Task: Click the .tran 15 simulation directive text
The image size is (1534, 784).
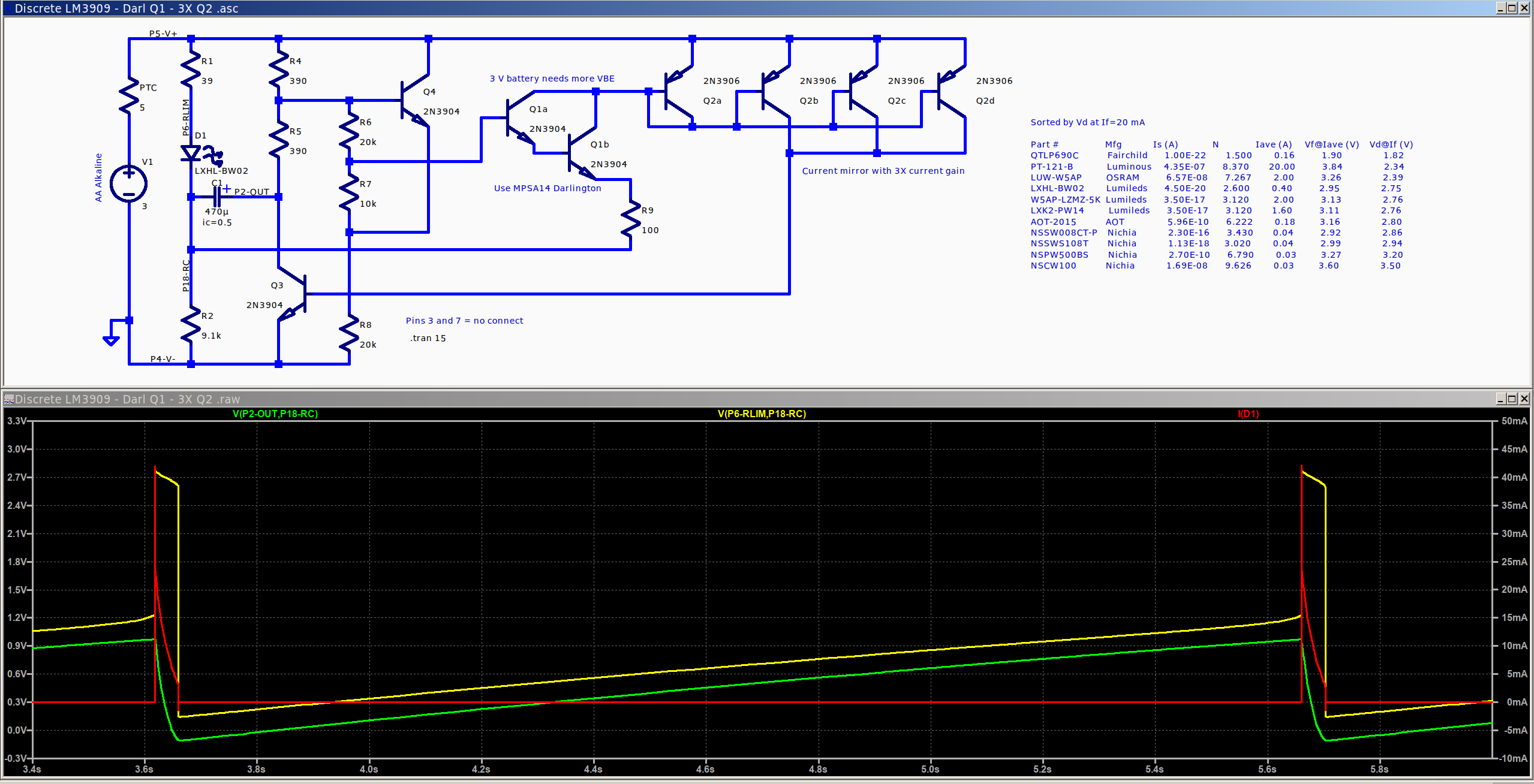Action: (427, 337)
